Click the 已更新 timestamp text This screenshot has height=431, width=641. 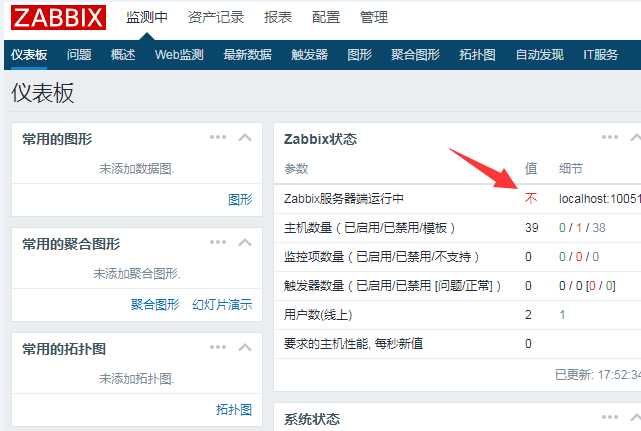pyautogui.click(x=598, y=375)
